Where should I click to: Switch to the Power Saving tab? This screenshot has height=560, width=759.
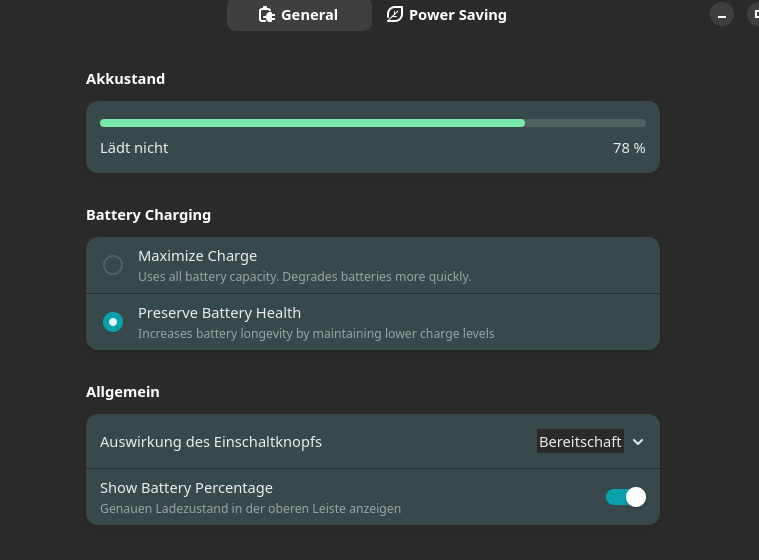click(447, 15)
